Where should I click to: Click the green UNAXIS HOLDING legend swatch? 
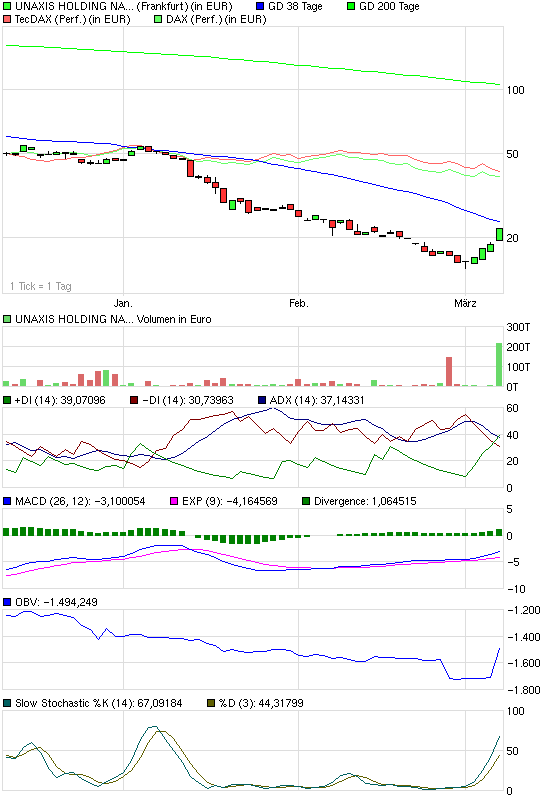click(7, 7)
